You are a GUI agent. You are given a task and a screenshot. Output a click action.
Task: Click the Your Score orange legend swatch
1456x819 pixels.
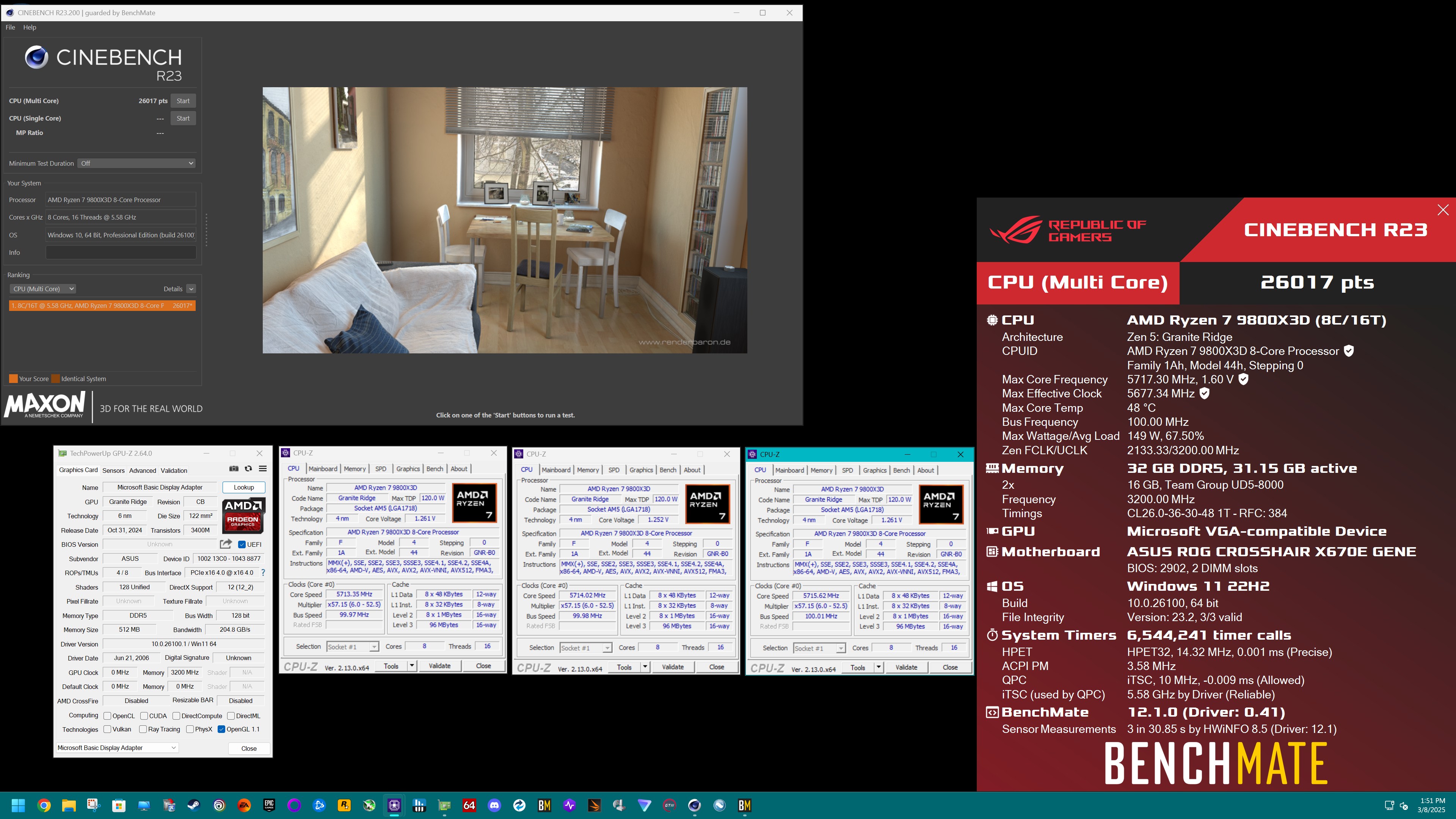[x=13, y=379]
